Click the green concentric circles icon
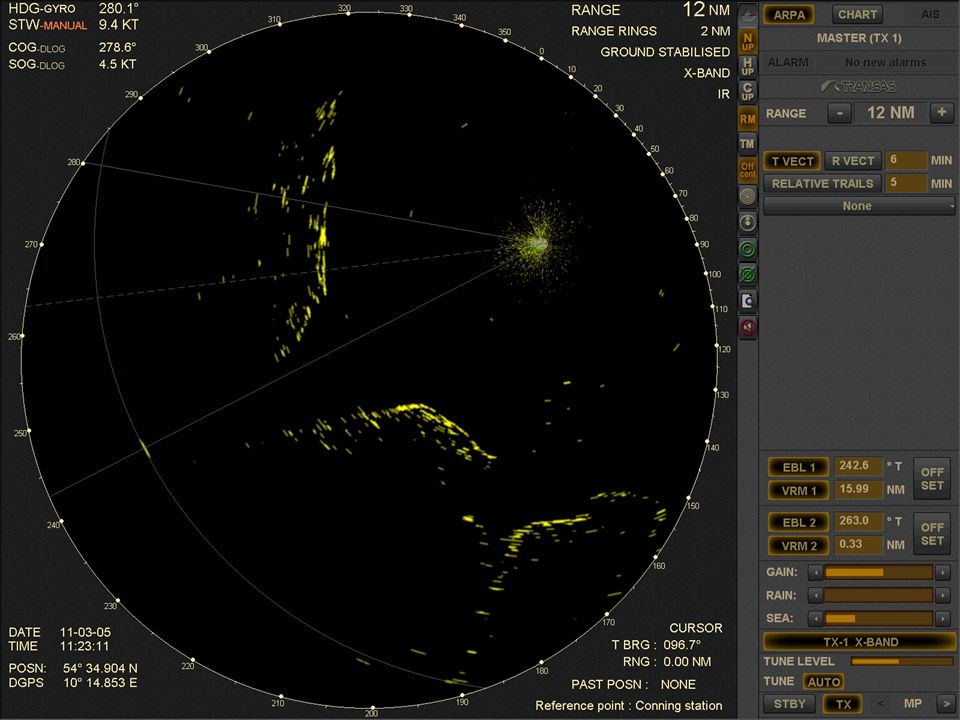 pyautogui.click(x=748, y=249)
